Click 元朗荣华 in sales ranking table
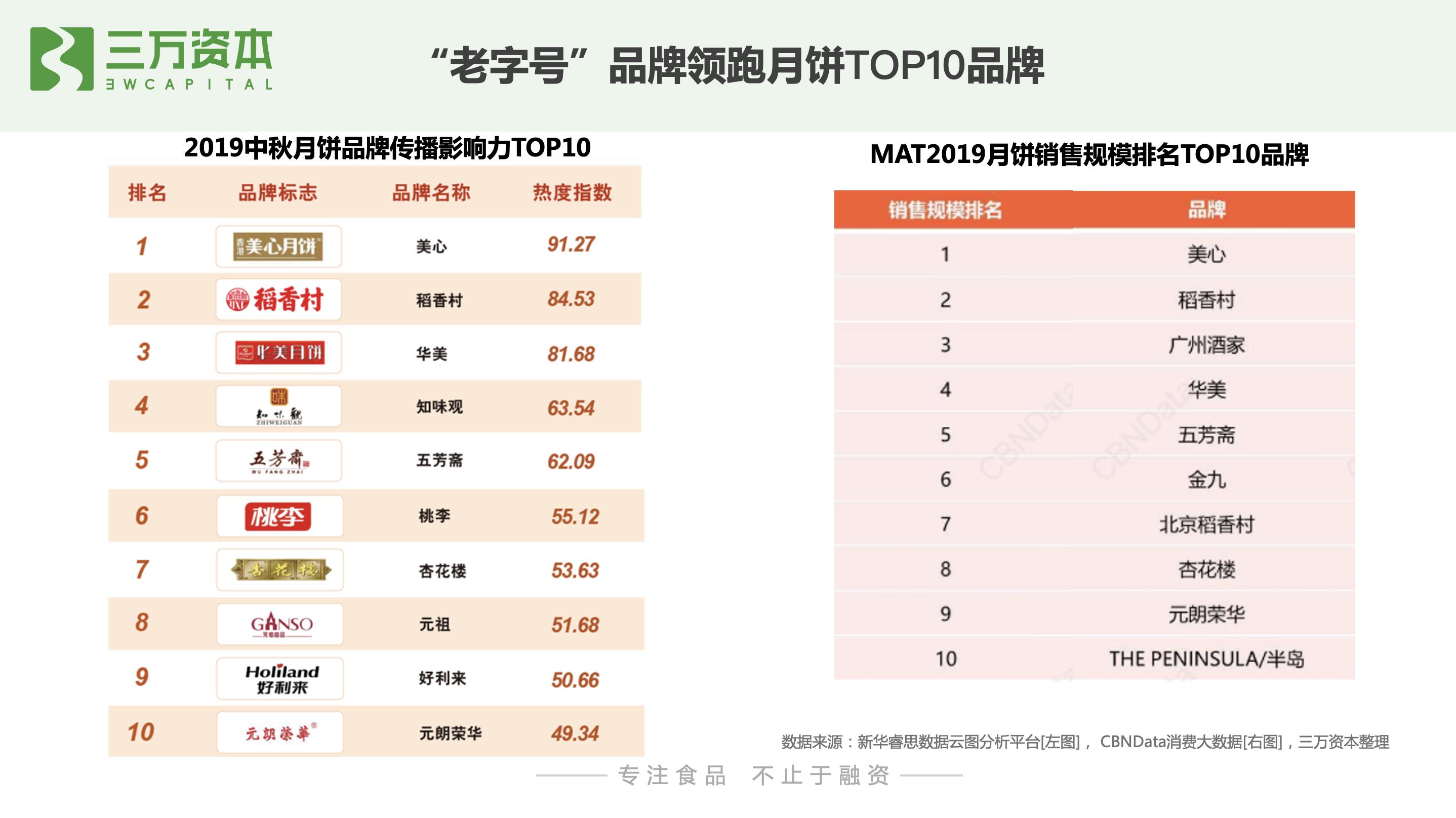This screenshot has height=818, width=1456. (x=1207, y=614)
